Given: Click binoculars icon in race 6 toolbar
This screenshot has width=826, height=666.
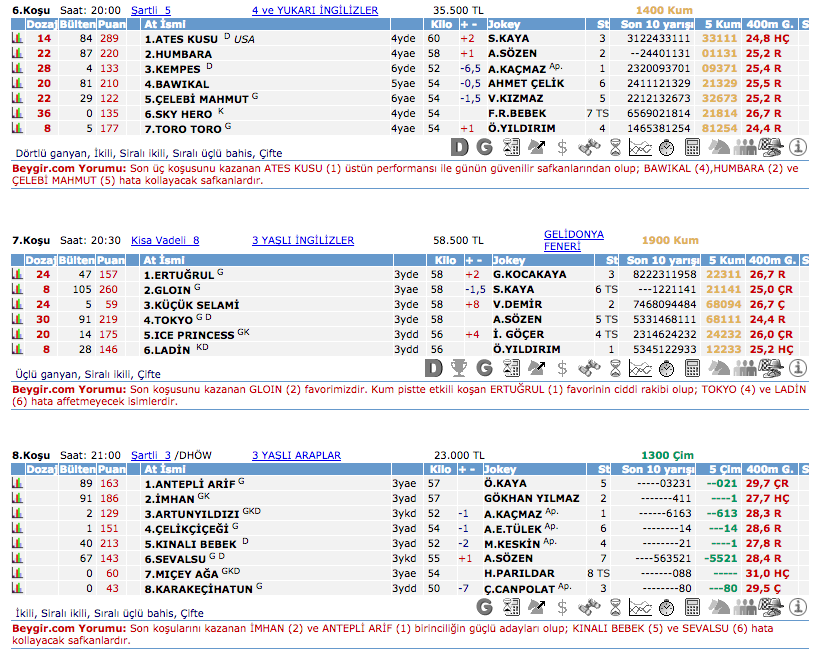Looking at the screenshot, I should (589, 148).
